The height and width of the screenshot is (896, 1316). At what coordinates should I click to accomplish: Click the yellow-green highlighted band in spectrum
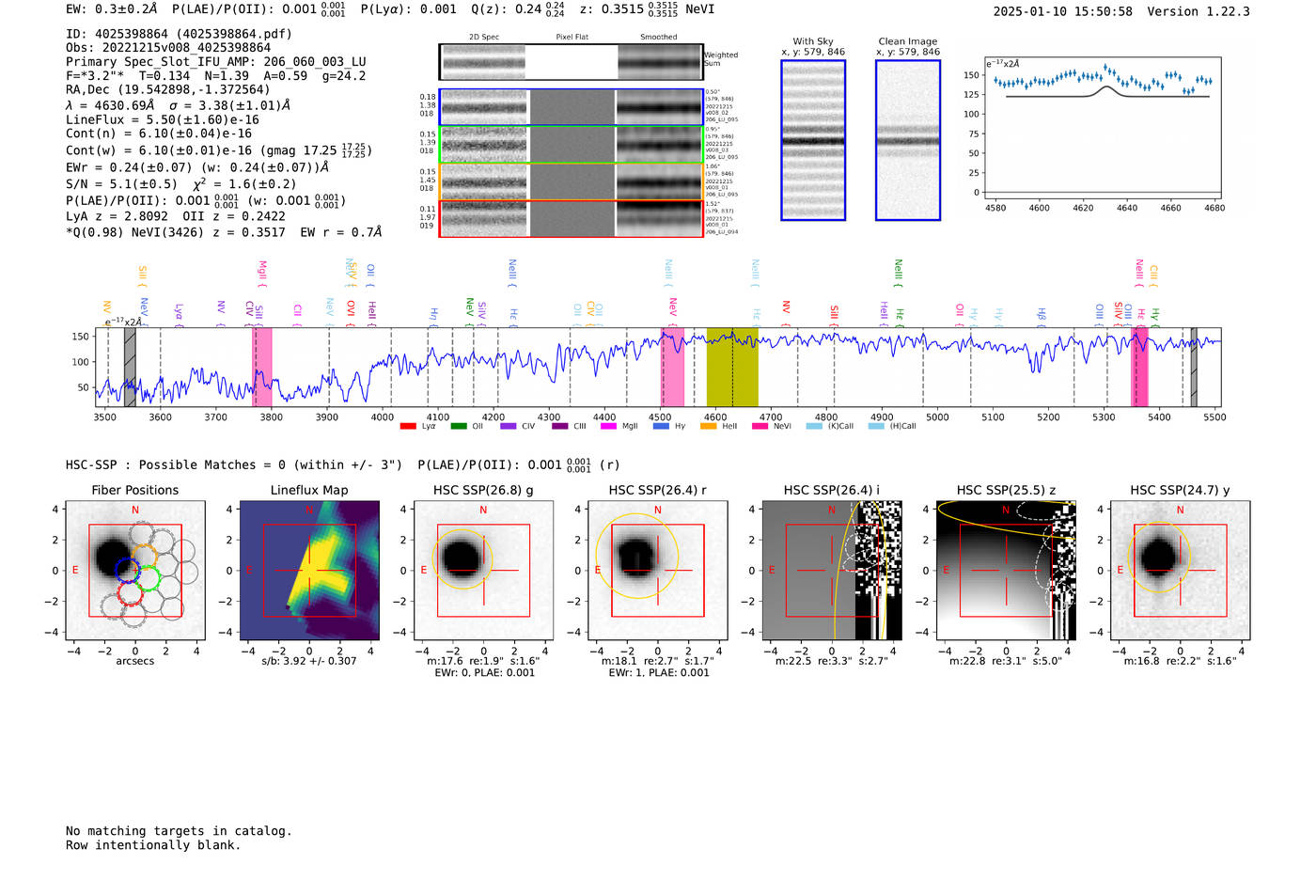(732, 368)
